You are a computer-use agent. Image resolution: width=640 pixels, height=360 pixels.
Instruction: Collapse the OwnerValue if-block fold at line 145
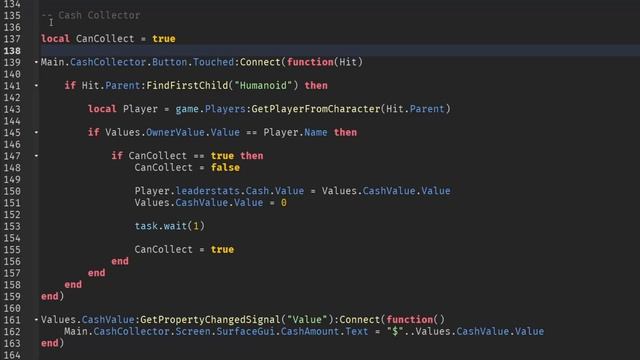tap(36, 132)
